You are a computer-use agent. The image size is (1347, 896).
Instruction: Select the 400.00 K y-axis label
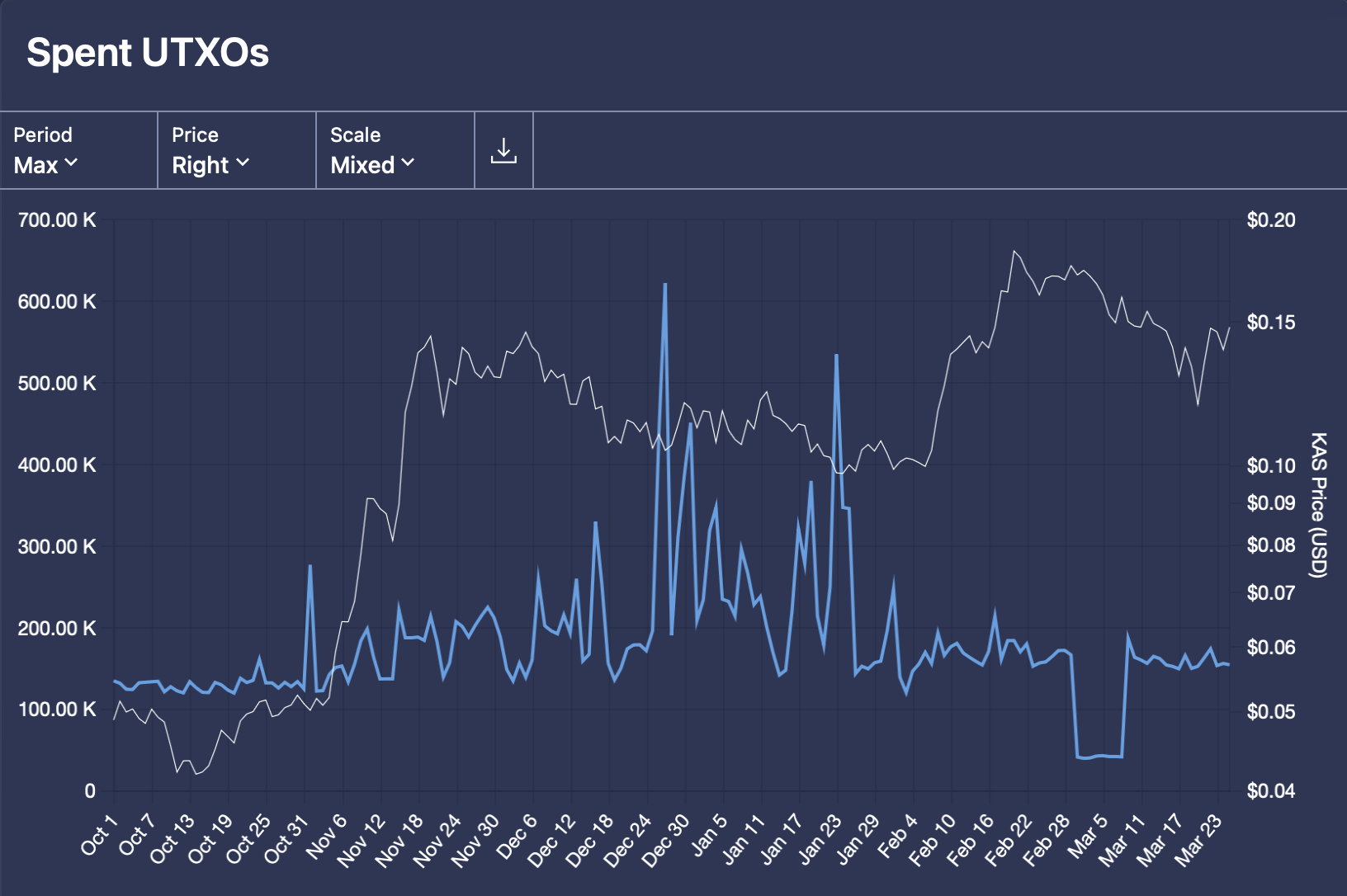(x=57, y=465)
